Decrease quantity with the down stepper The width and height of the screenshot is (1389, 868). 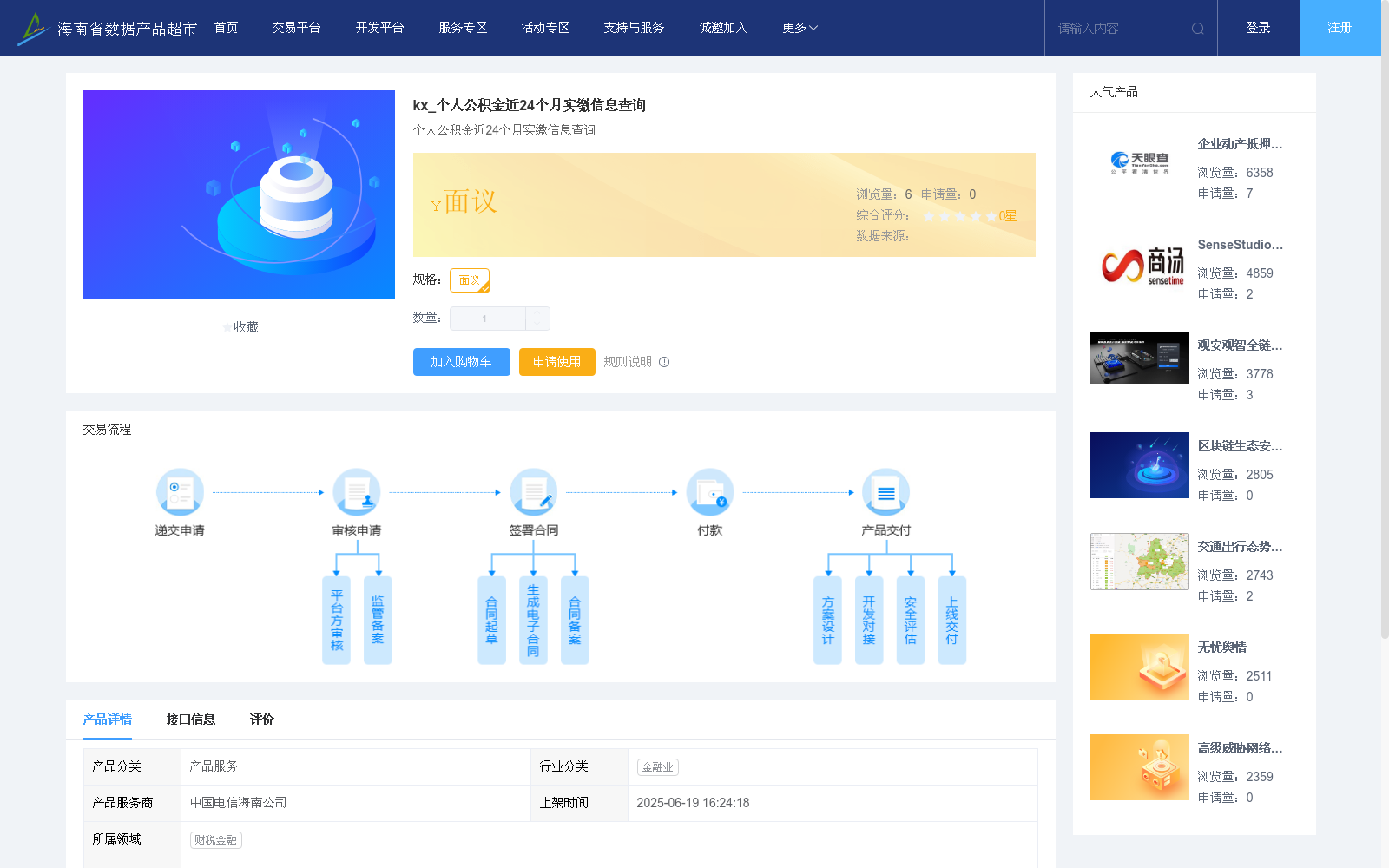(538, 324)
